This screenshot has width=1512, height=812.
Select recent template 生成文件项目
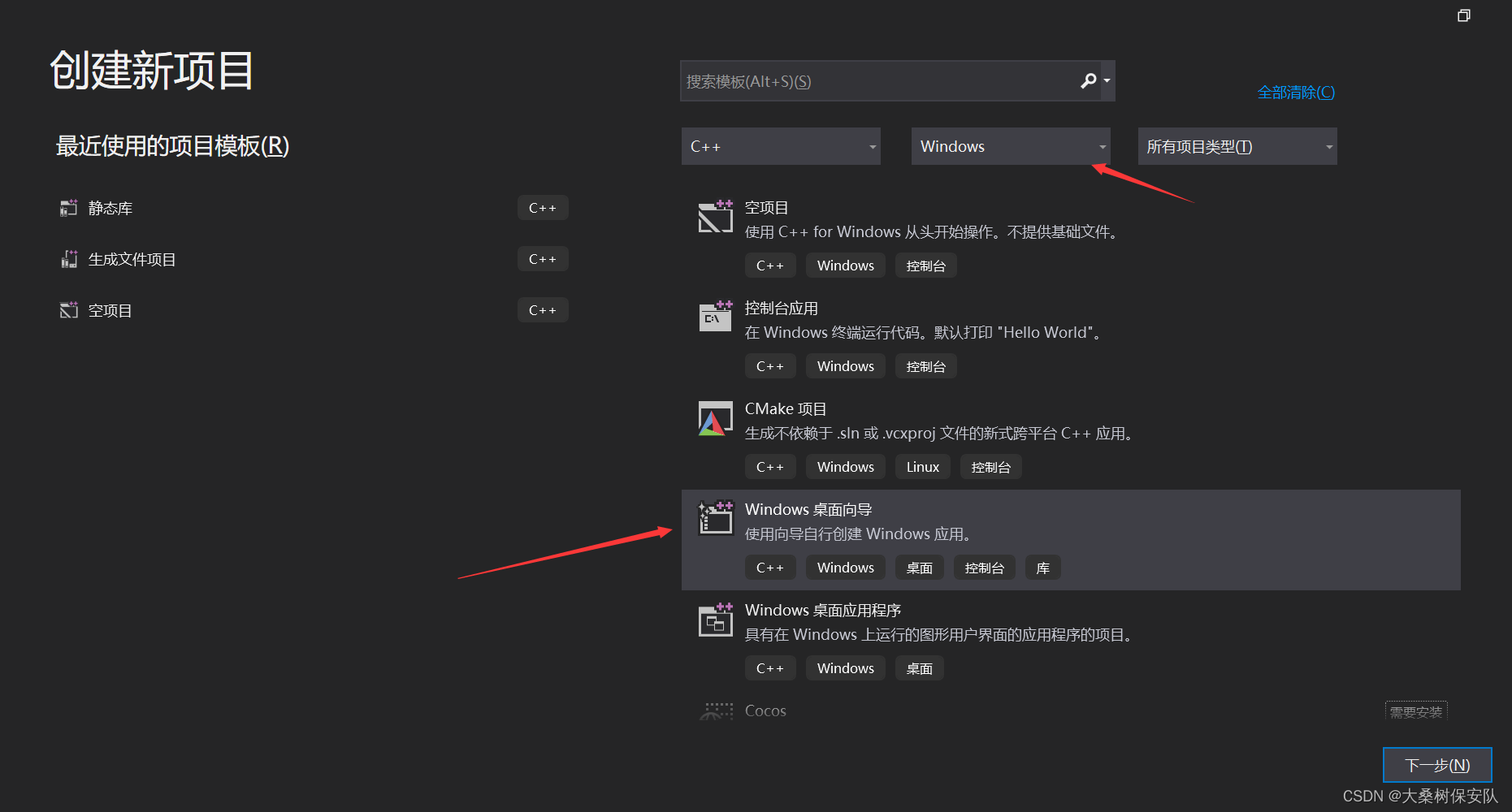point(132,259)
